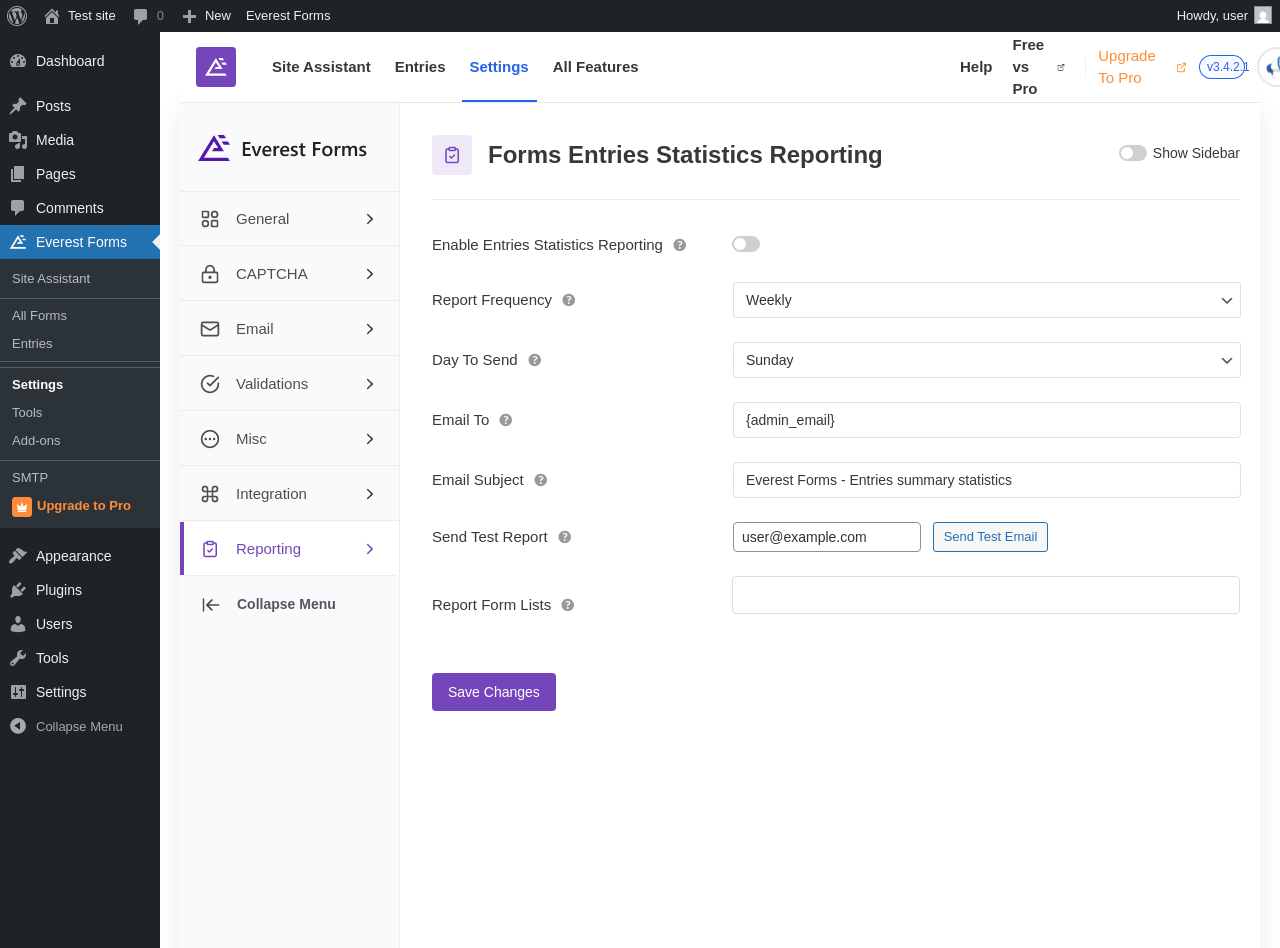Click the Email Subject input field

(986, 480)
